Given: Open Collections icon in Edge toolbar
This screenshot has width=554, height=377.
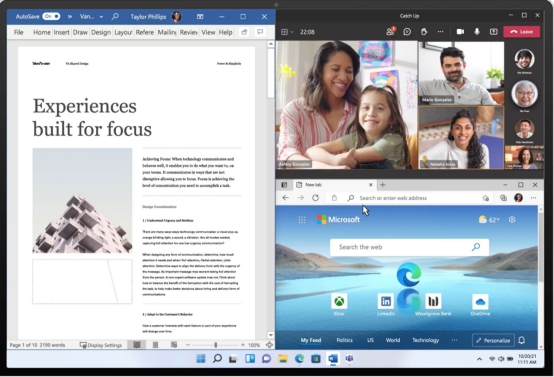Looking at the screenshot, I should pos(503,198).
